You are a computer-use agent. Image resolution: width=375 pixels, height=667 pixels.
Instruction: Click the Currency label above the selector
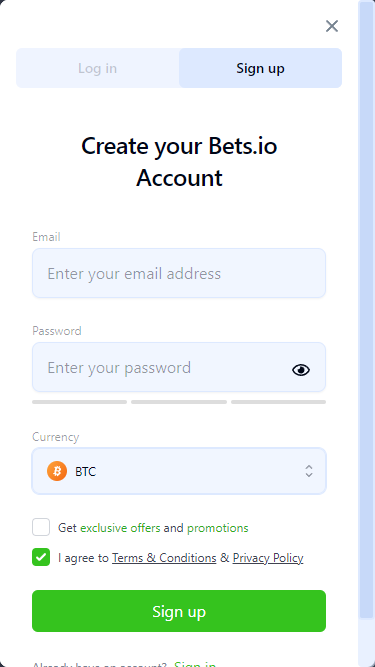coord(56,437)
